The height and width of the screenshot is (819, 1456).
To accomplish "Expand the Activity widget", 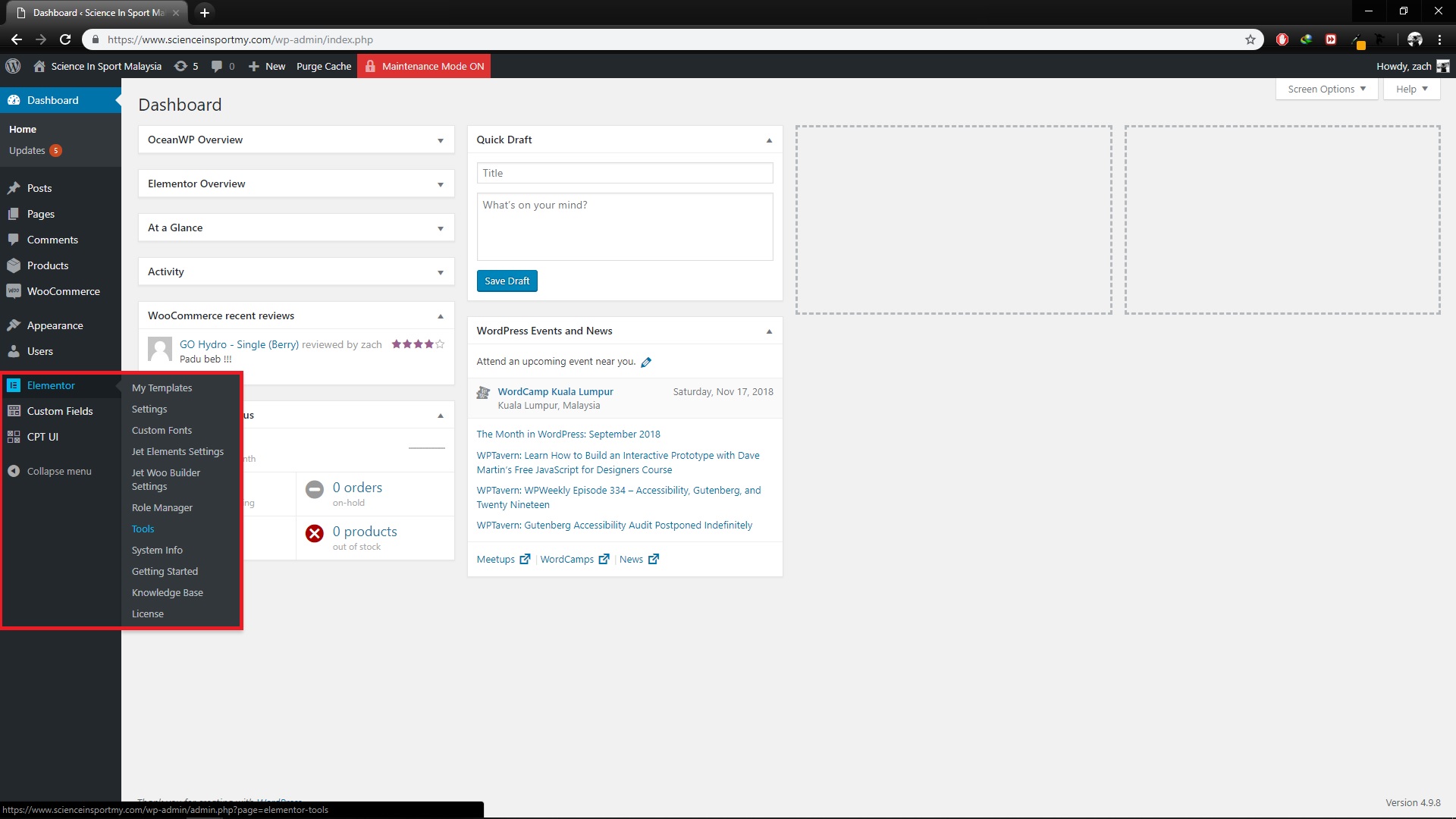I will pos(441,272).
